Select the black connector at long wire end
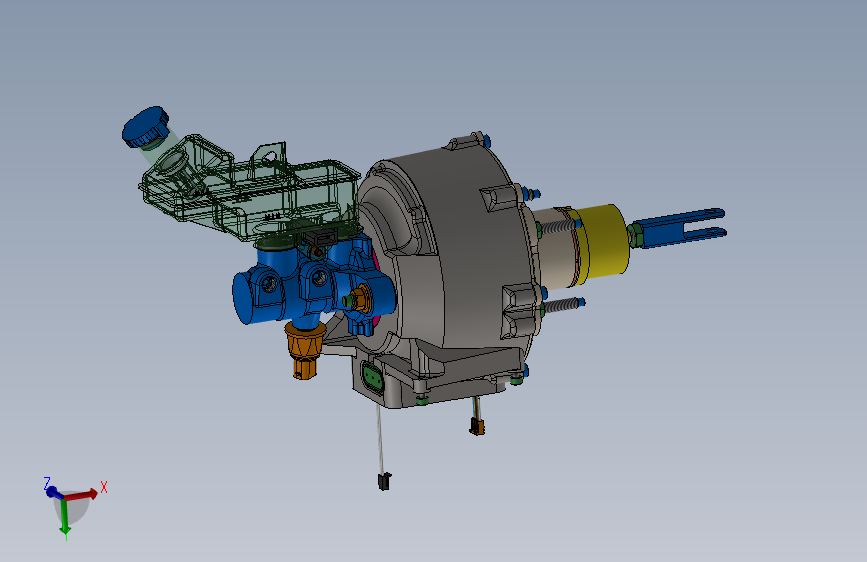The width and height of the screenshot is (867, 562). [384, 481]
